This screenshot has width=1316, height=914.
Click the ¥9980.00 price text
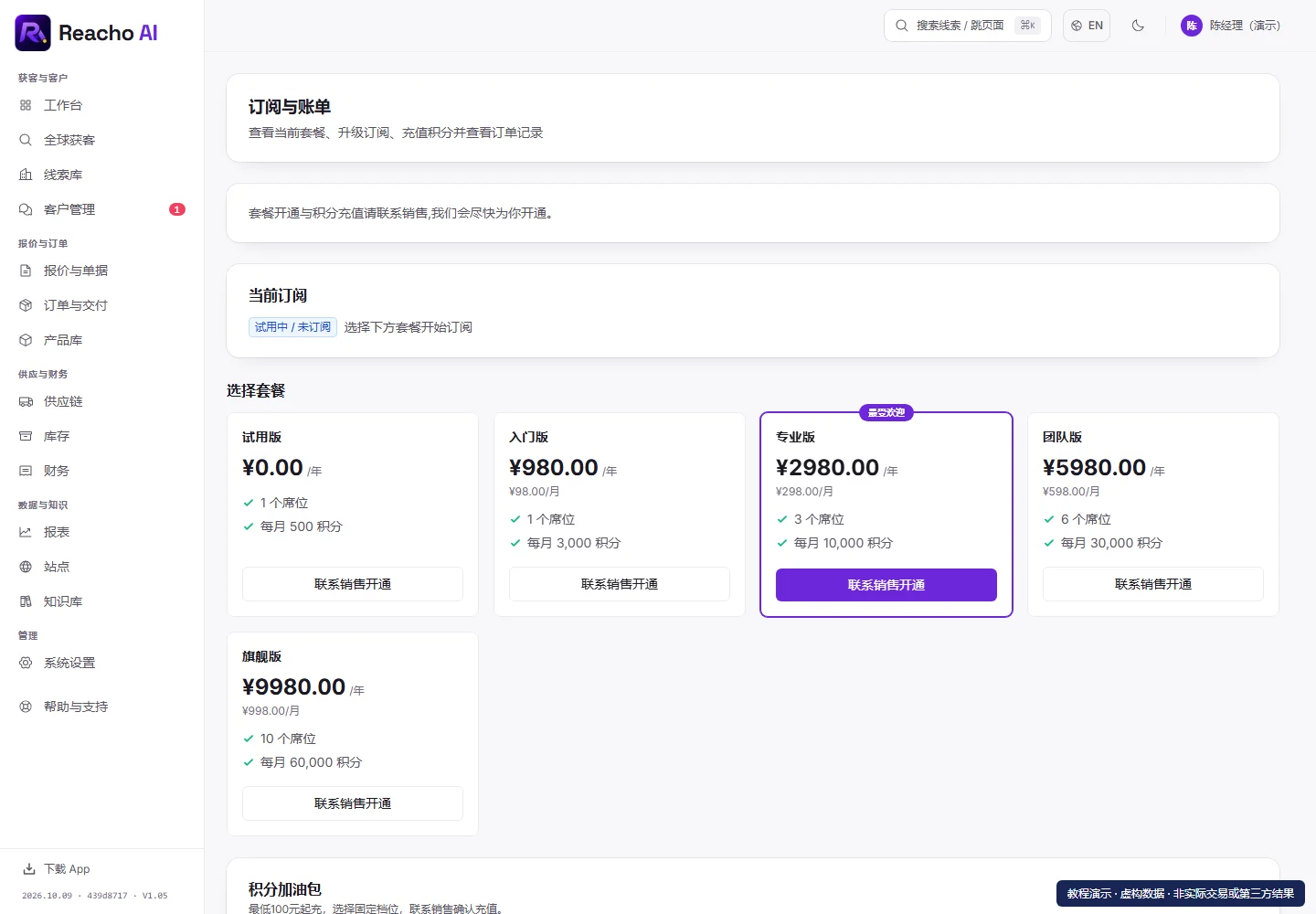(x=293, y=687)
